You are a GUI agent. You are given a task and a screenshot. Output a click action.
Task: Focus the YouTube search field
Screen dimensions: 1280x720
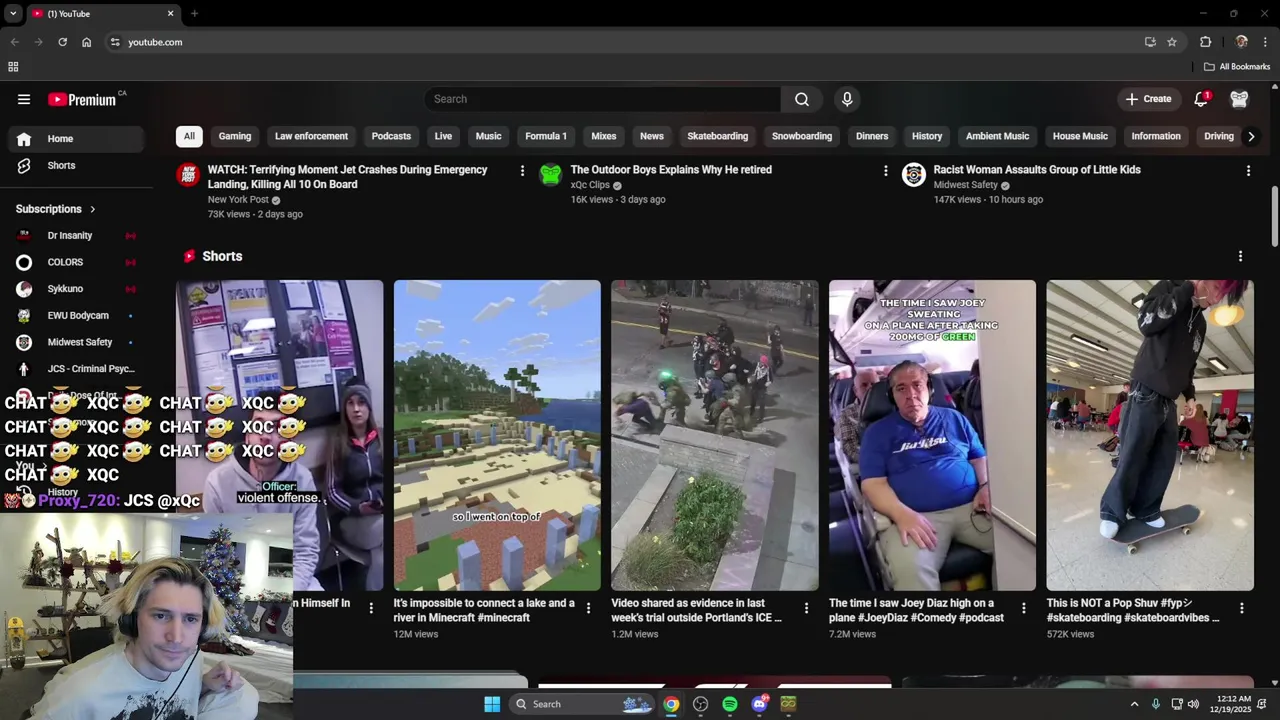[602, 99]
